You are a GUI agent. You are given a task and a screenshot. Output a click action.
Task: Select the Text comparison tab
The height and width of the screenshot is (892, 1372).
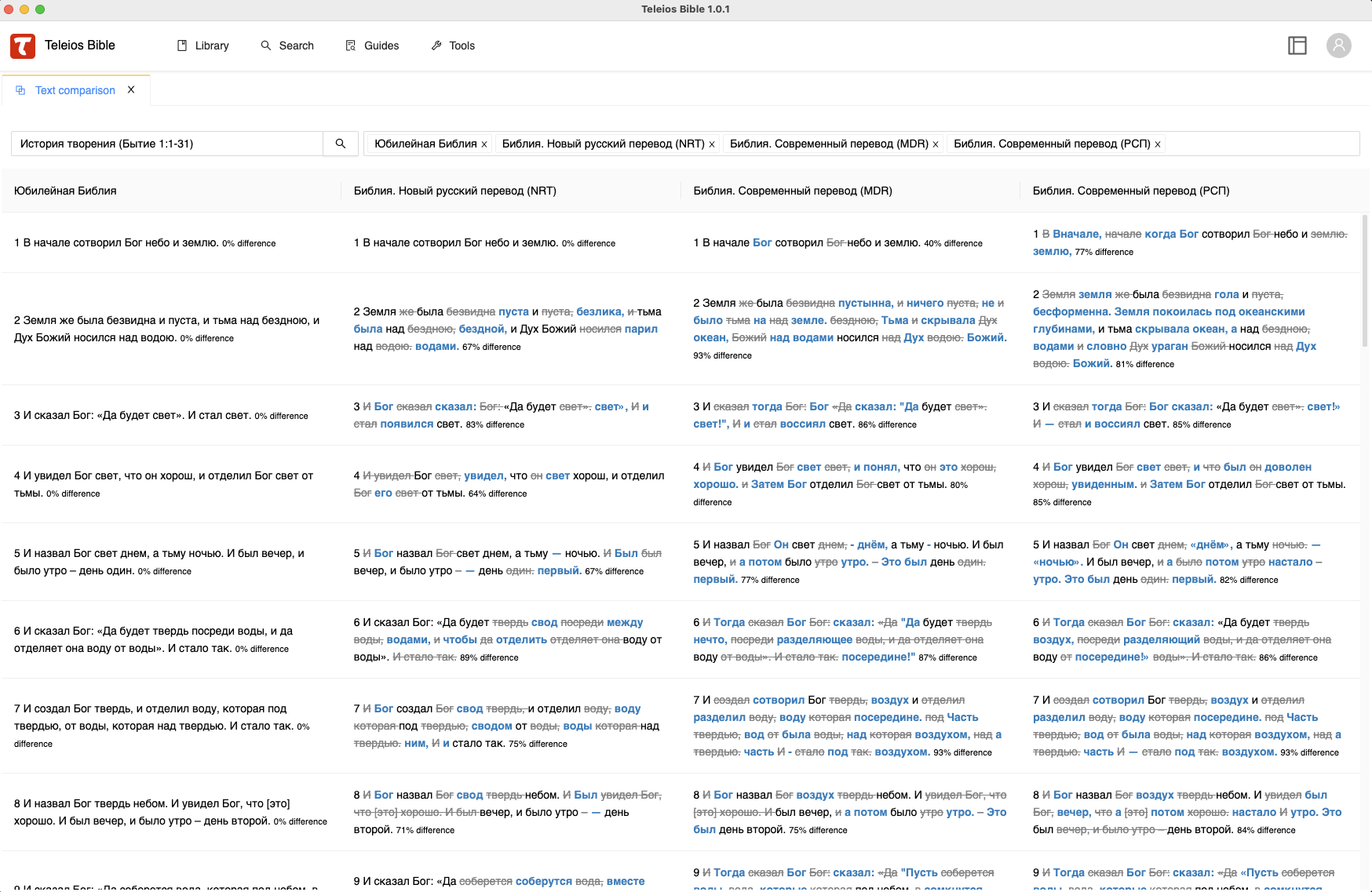(75, 90)
